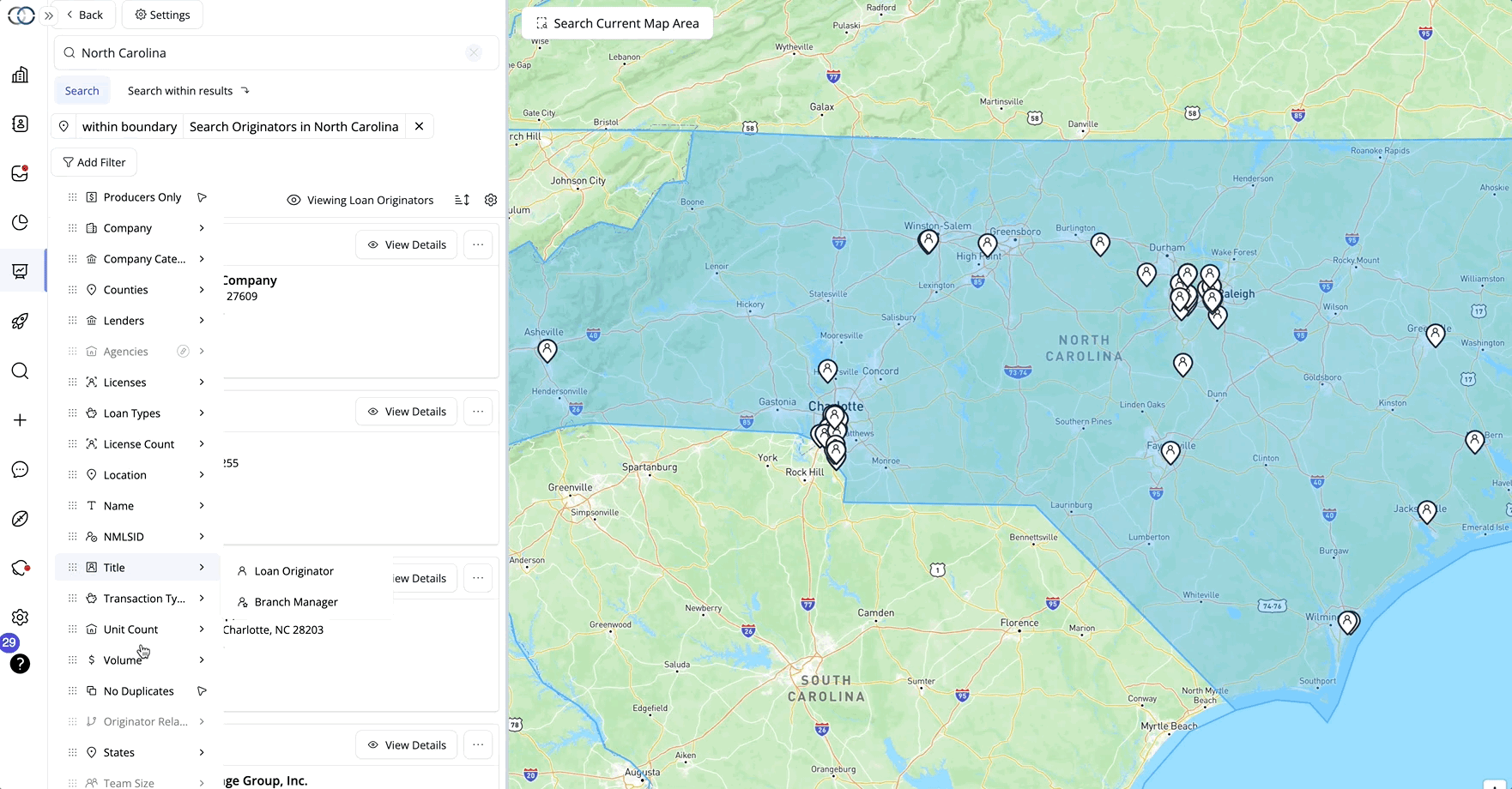Select the analytics pie chart sidebar icon
This screenshot has width=1512, height=789.
coord(20,222)
